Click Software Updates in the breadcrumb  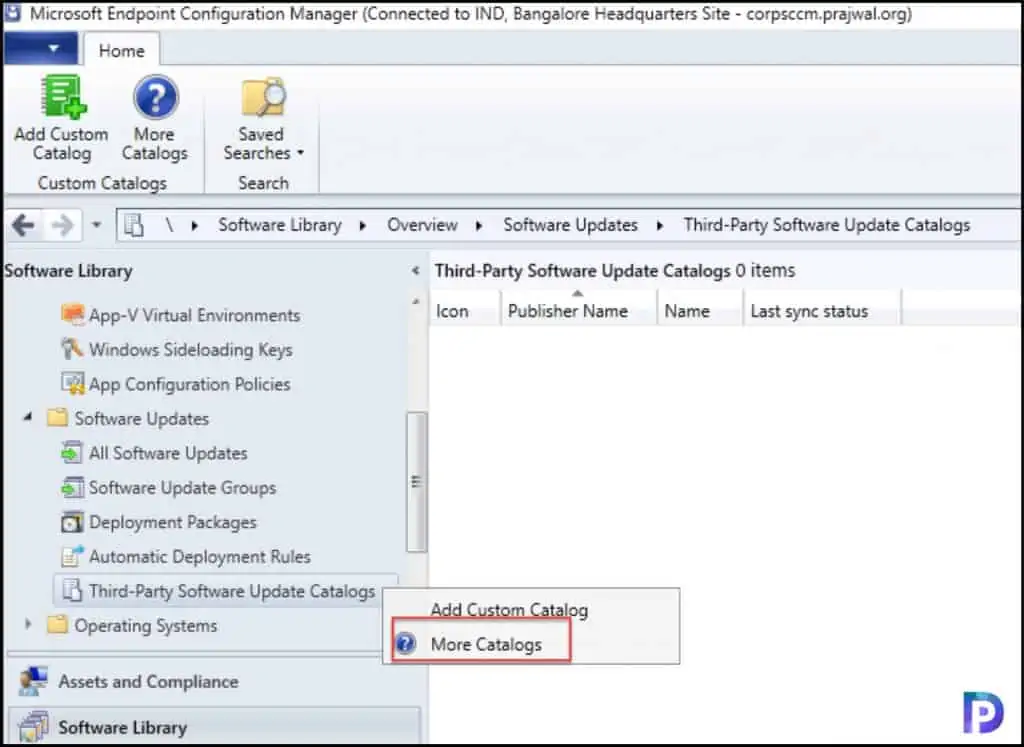click(x=570, y=225)
